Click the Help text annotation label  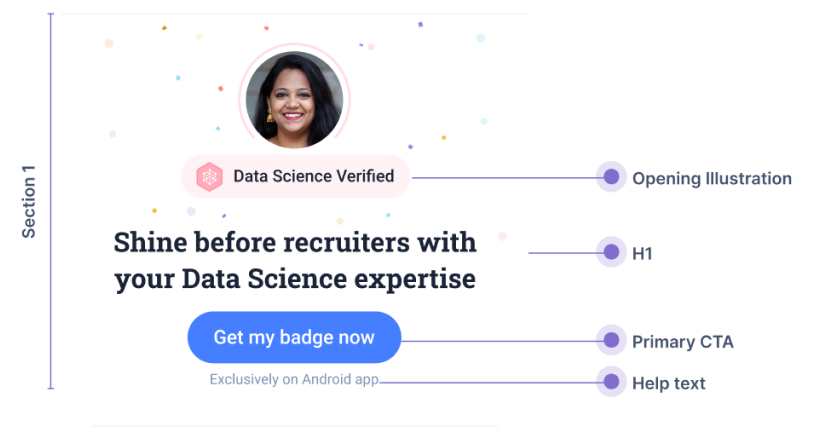pos(669,383)
